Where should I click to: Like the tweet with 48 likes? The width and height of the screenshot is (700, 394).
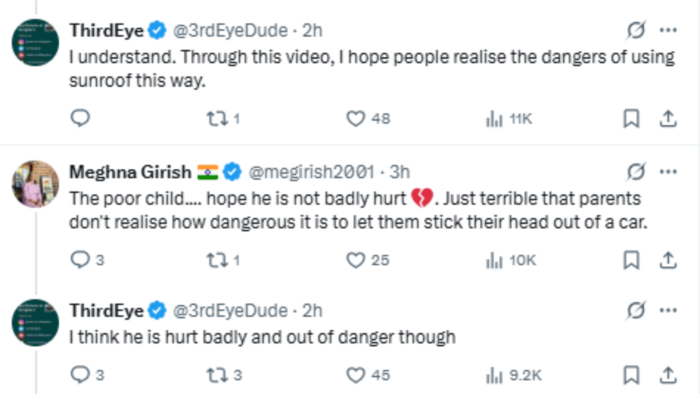click(368, 119)
